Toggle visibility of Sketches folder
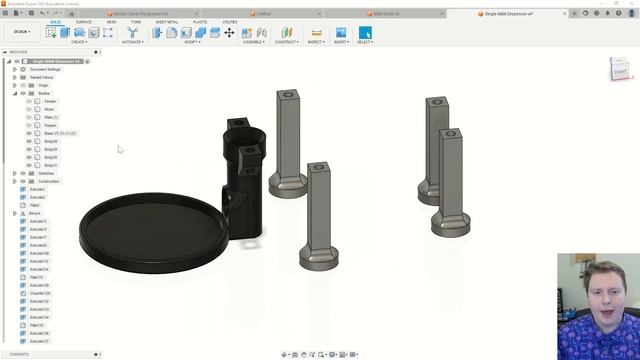Viewport: 640px width, 360px height. (x=23, y=173)
